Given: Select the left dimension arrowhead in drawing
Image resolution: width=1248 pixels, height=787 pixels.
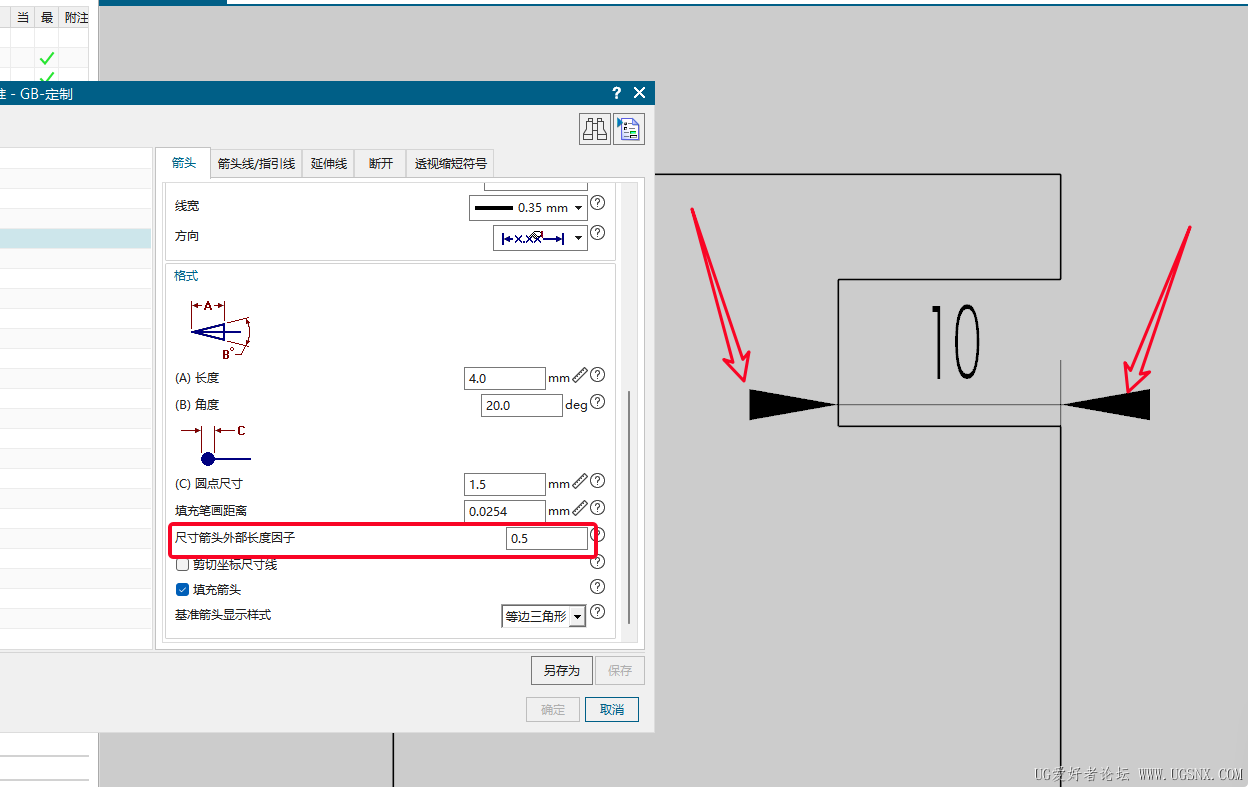Looking at the screenshot, I should coord(791,404).
